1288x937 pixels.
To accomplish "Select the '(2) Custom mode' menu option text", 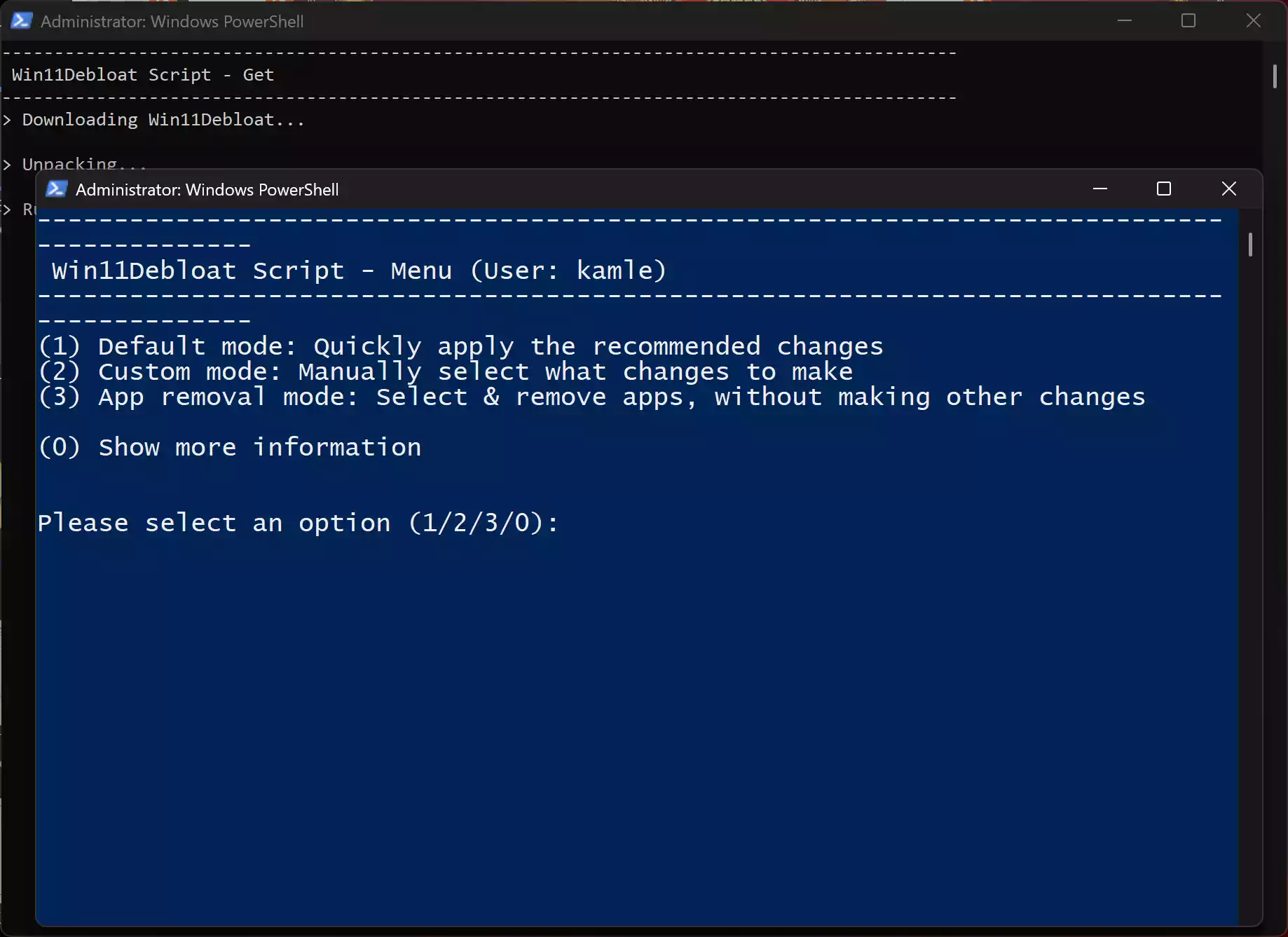I will tap(446, 371).
